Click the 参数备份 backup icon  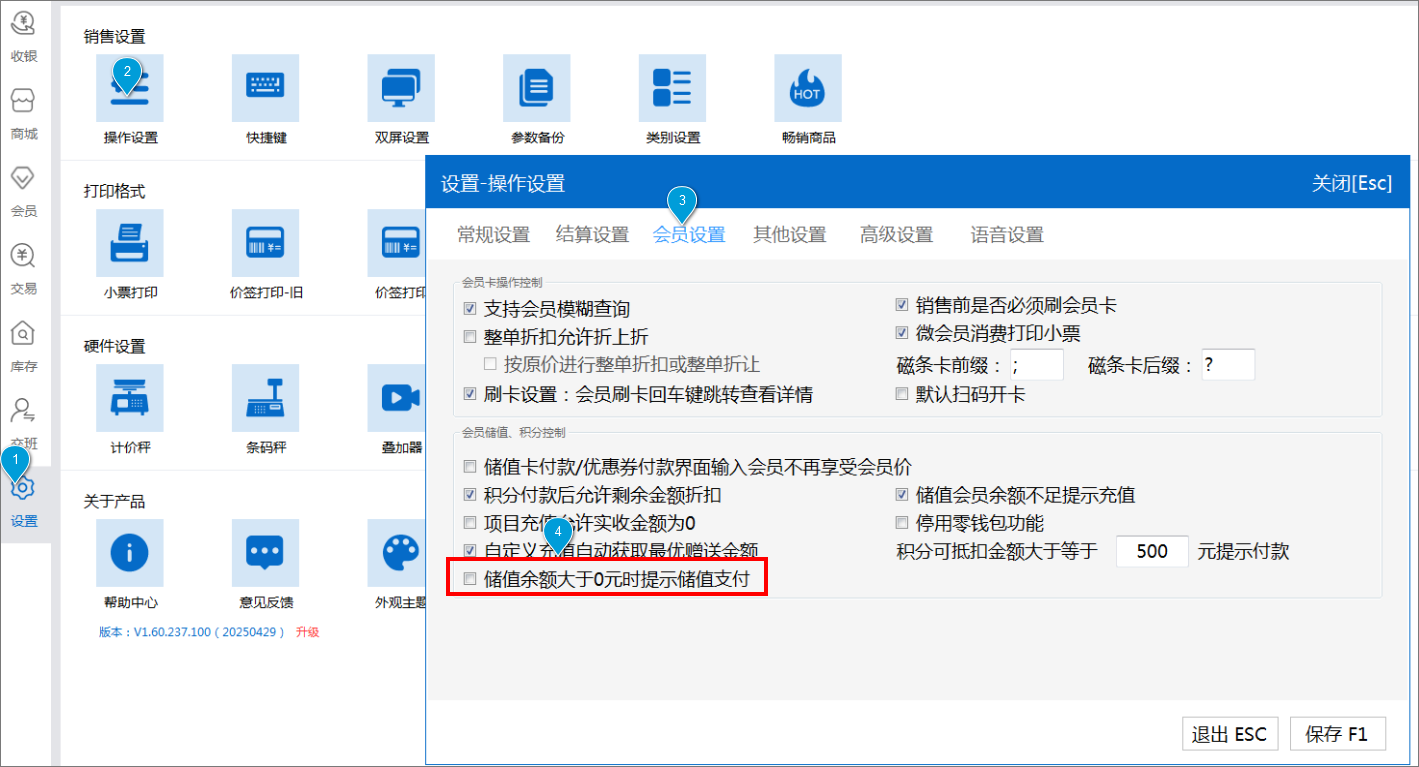[x=537, y=89]
